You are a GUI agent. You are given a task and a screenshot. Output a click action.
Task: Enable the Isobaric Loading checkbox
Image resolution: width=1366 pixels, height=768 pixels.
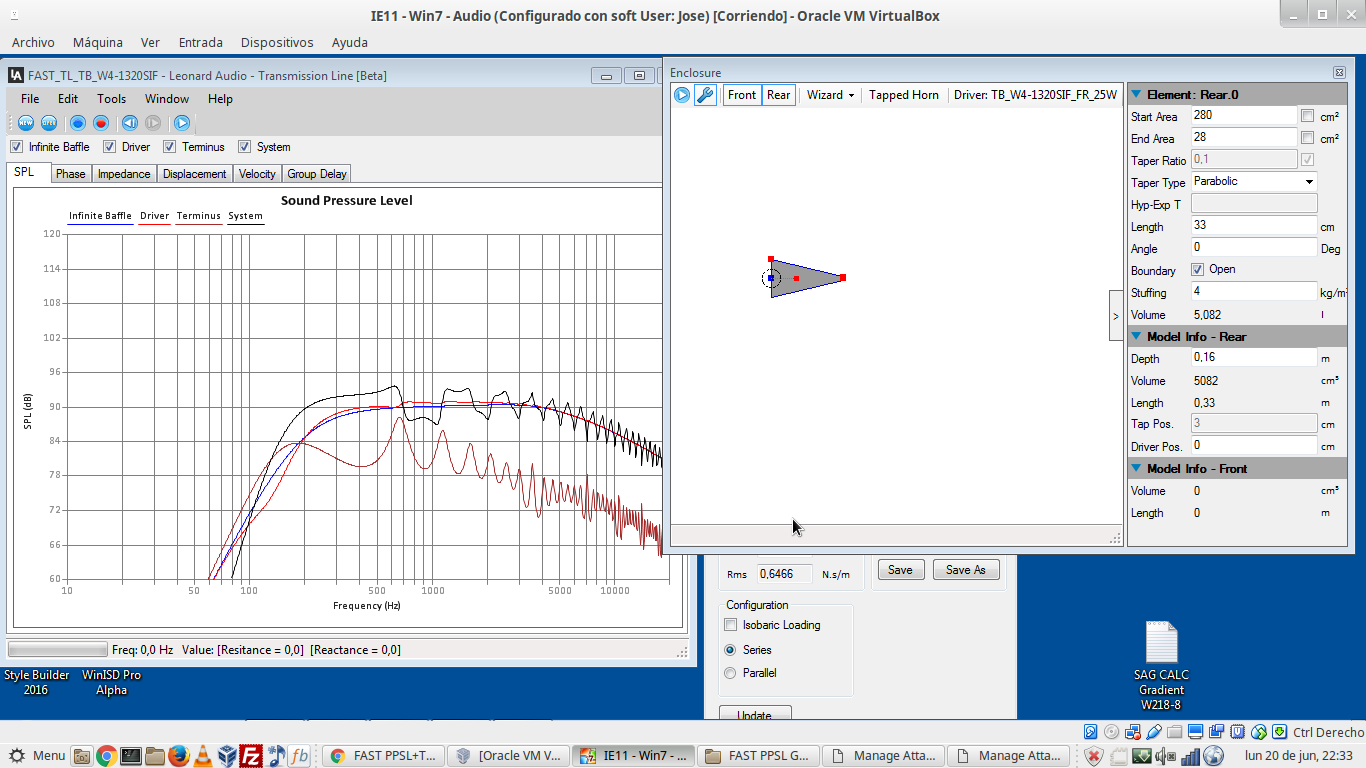pos(731,625)
